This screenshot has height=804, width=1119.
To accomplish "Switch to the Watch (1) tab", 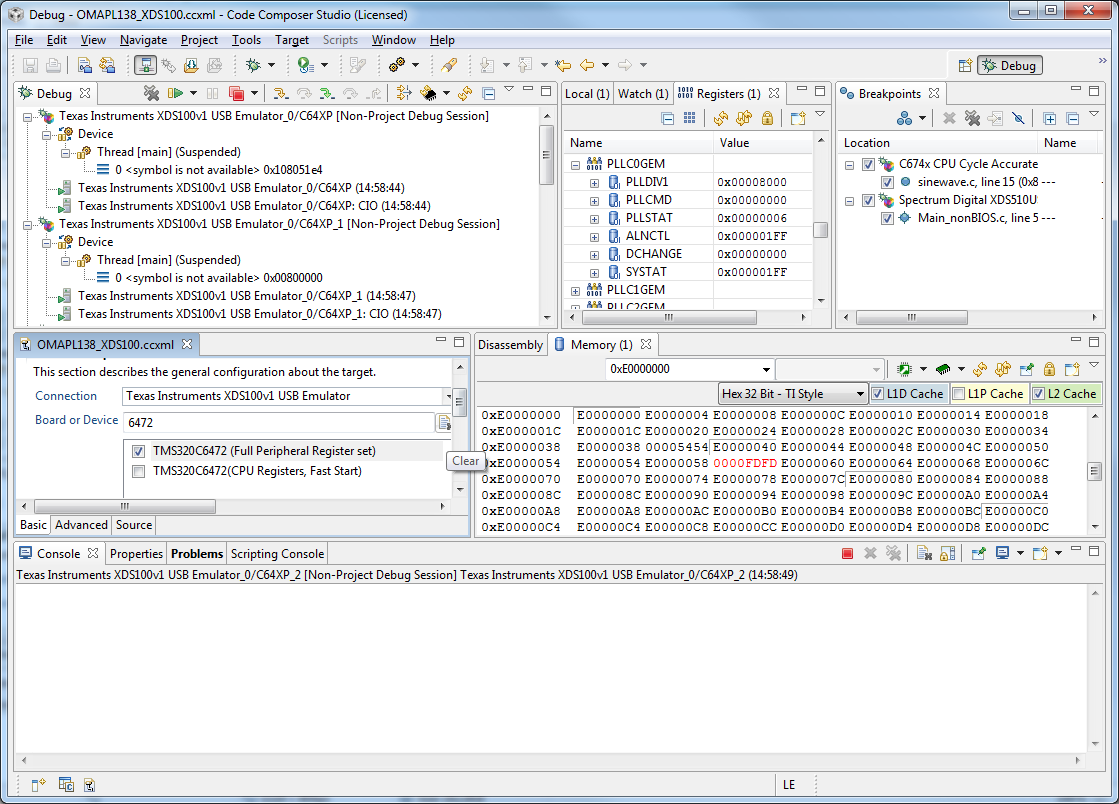I will (x=643, y=93).
